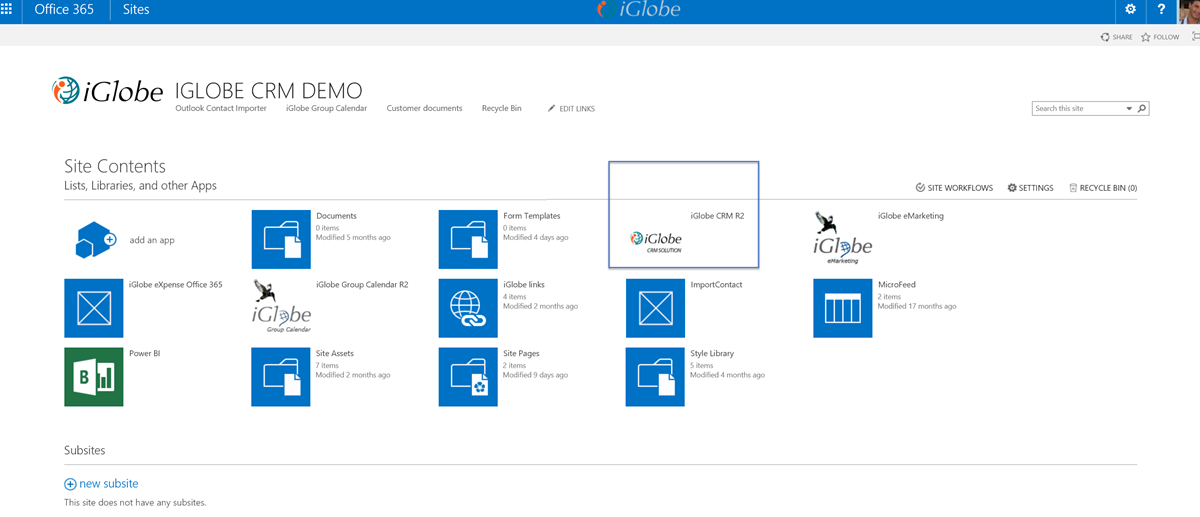This screenshot has width=1200, height=517.
Task: Open the Documents title link
Action: pos(336,216)
